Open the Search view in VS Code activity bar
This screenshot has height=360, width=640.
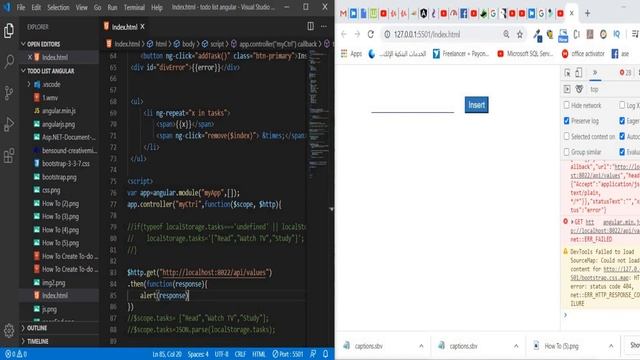coord(9,62)
